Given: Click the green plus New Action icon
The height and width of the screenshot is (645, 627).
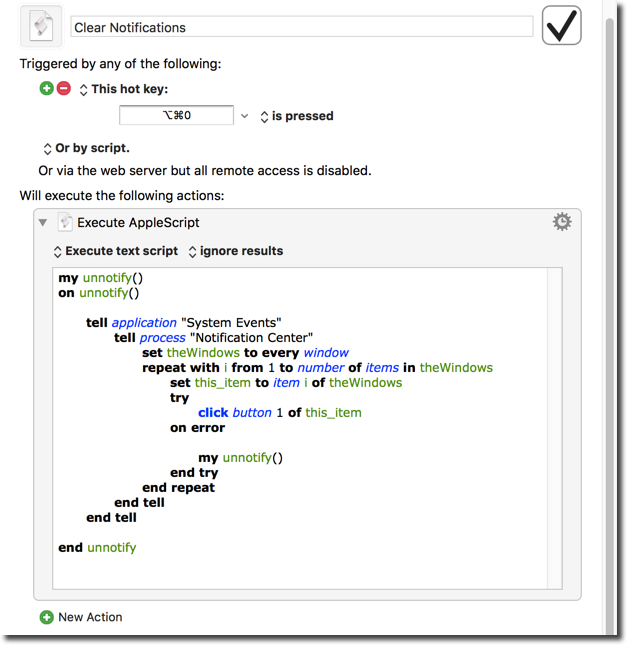Looking at the screenshot, I should tap(46, 617).
